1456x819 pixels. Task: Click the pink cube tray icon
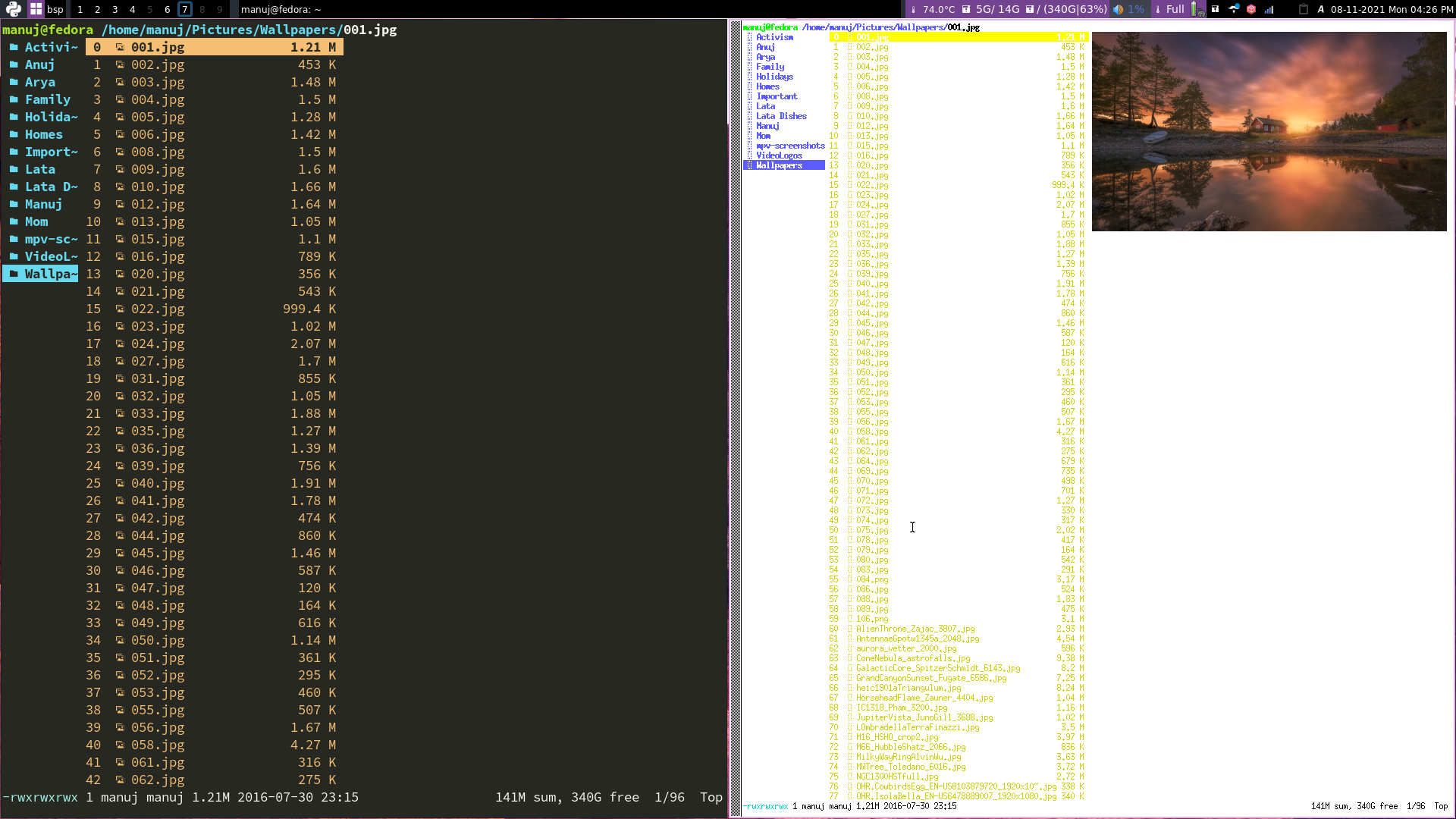tap(1250, 9)
